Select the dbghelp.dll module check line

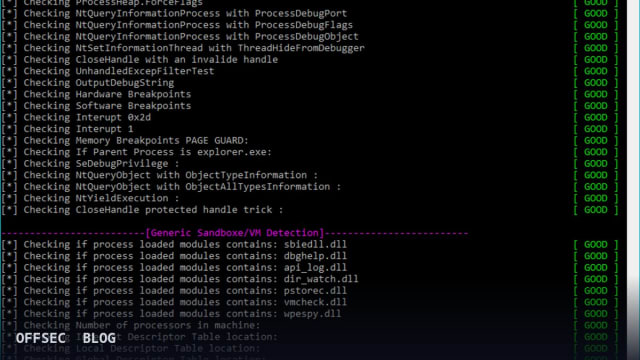[x=174, y=256]
